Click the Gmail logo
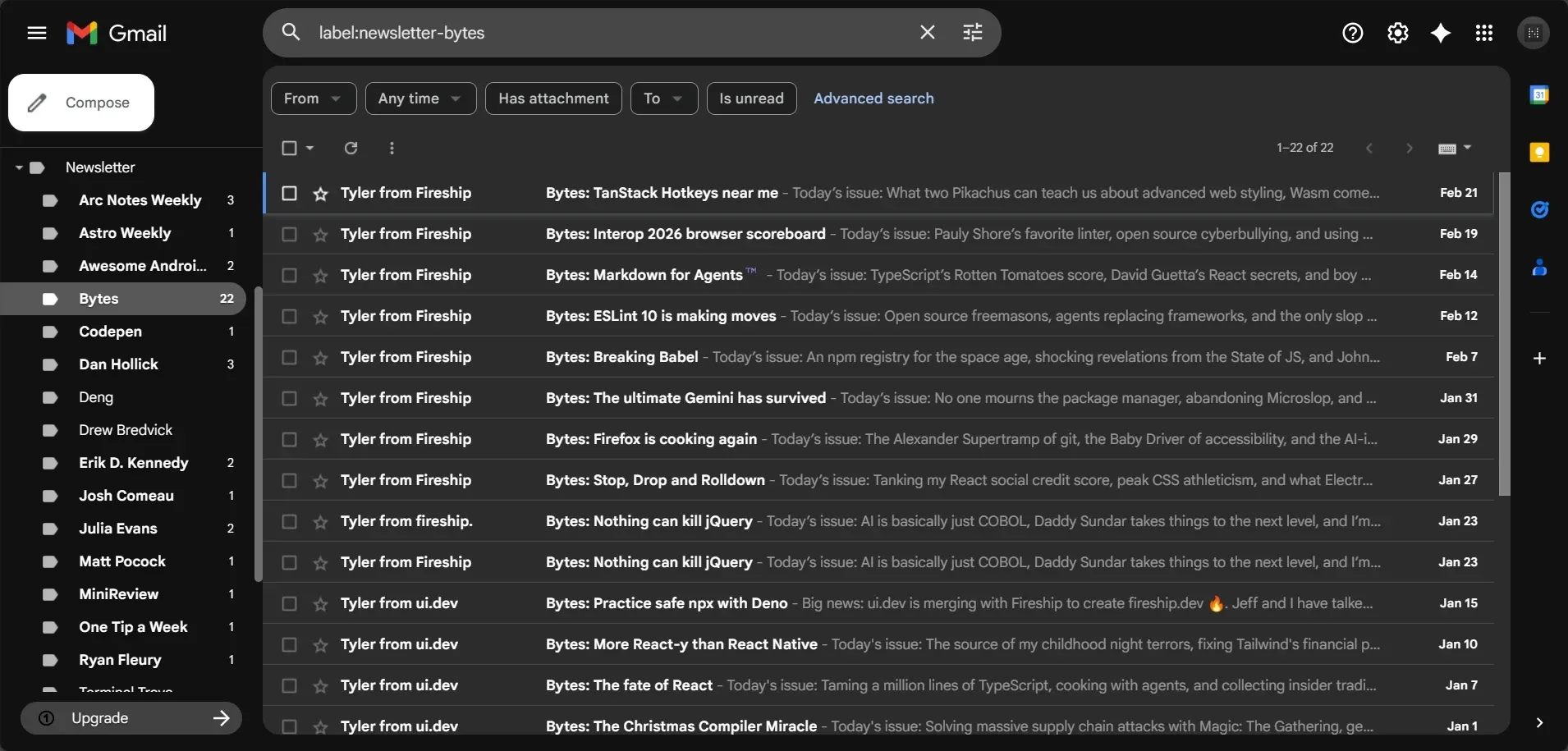Screen dimensions: 1568x751 117,33
